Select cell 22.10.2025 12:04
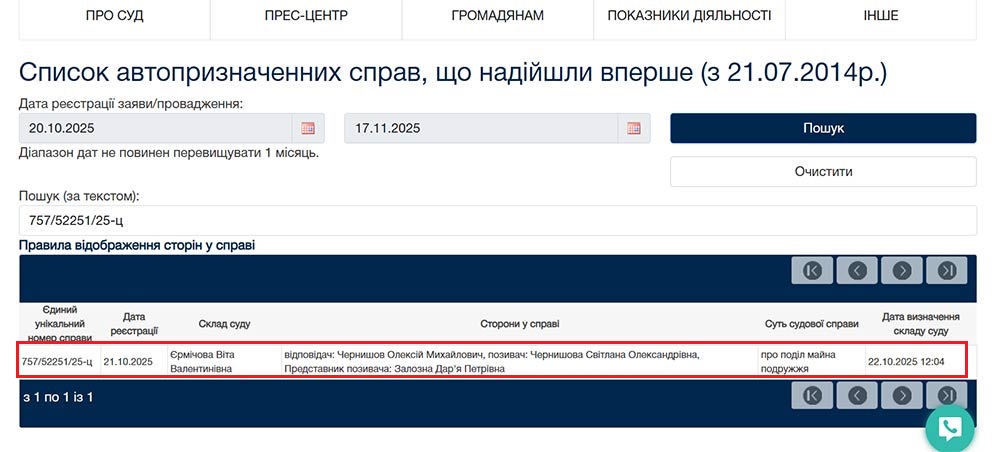The image size is (1000, 452). 916,361
